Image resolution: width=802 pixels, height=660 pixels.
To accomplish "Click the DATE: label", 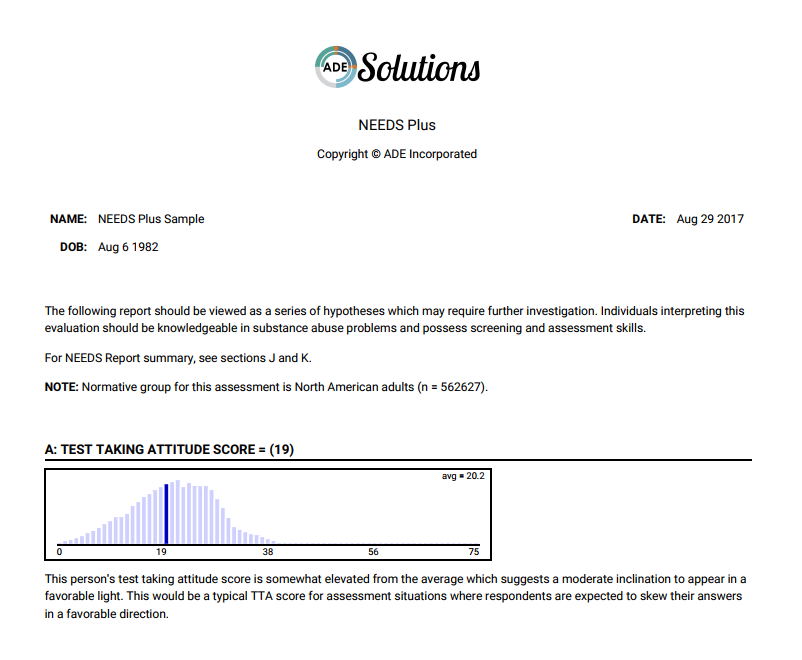I will point(649,219).
